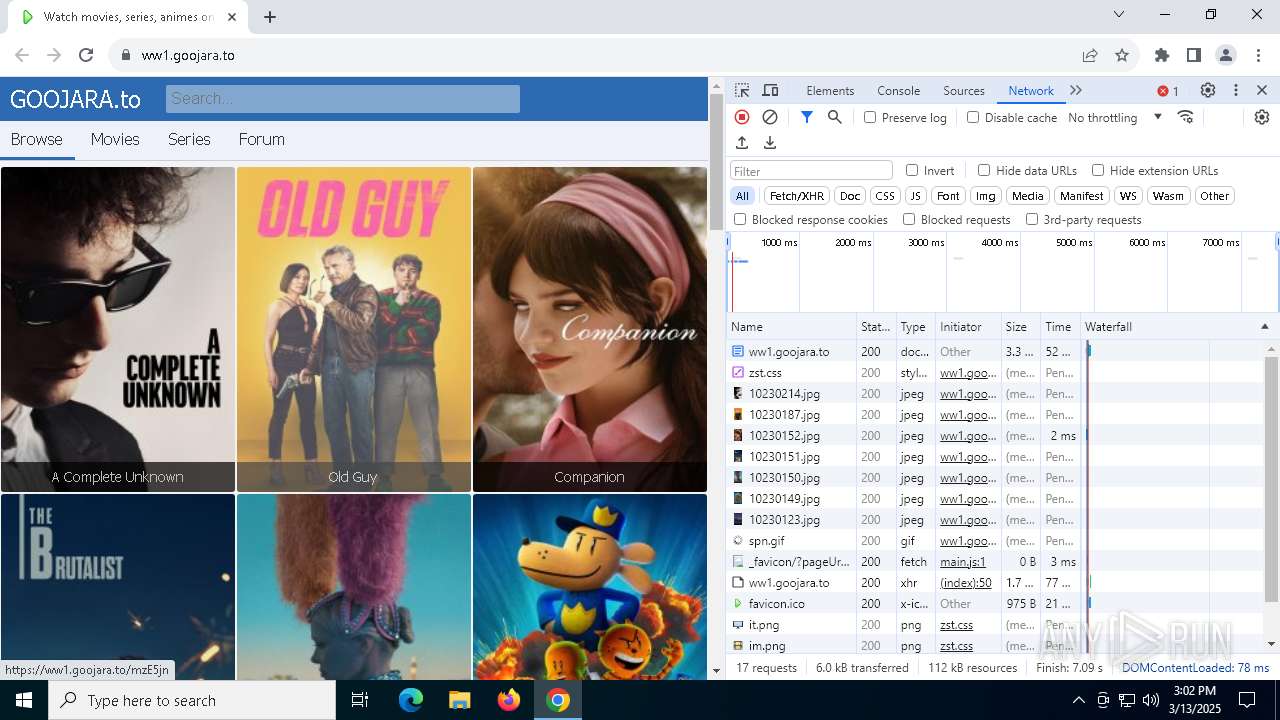
Task: Filter requests by Img type
Action: click(986, 196)
